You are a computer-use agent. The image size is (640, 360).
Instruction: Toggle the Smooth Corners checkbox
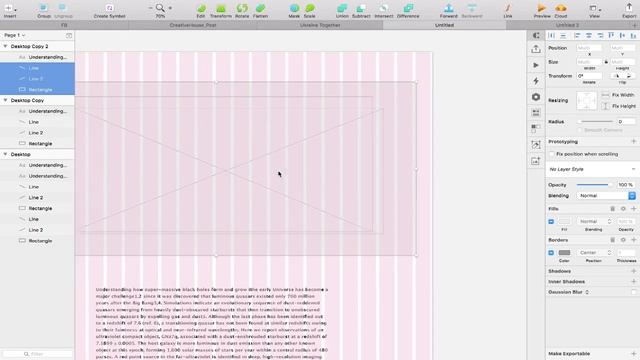[x=579, y=130]
